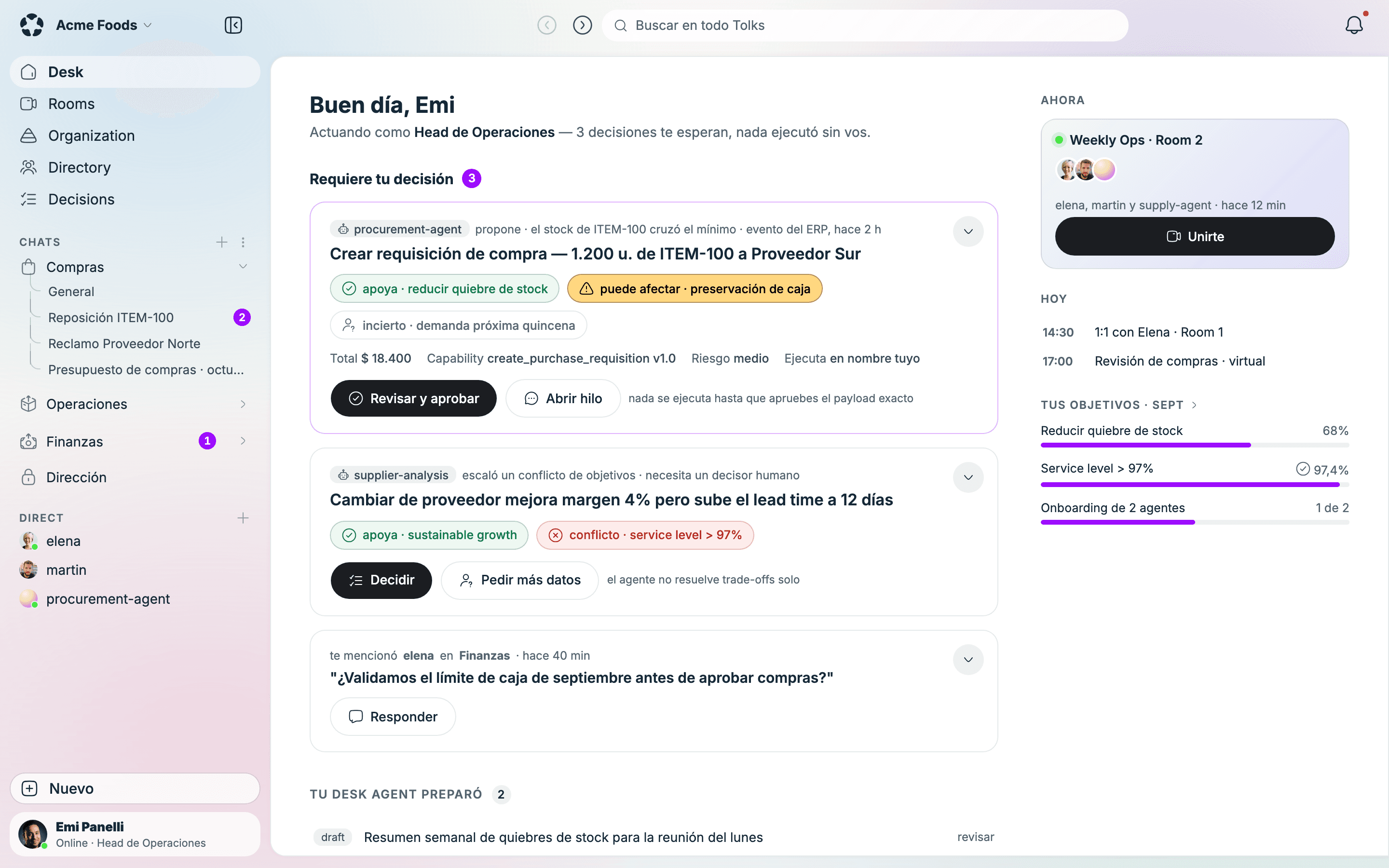Open notifications bell
1389x868 pixels.
pos(1354,25)
